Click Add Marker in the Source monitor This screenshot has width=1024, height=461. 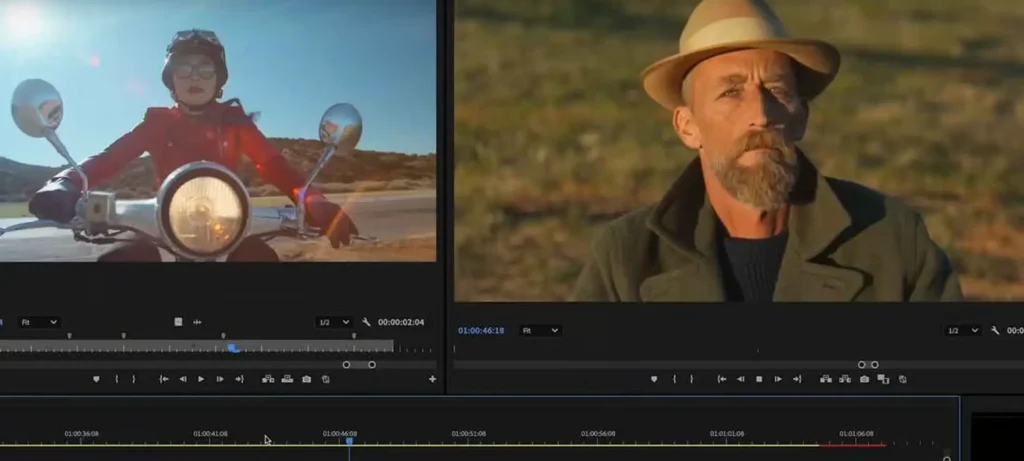tap(96, 379)
